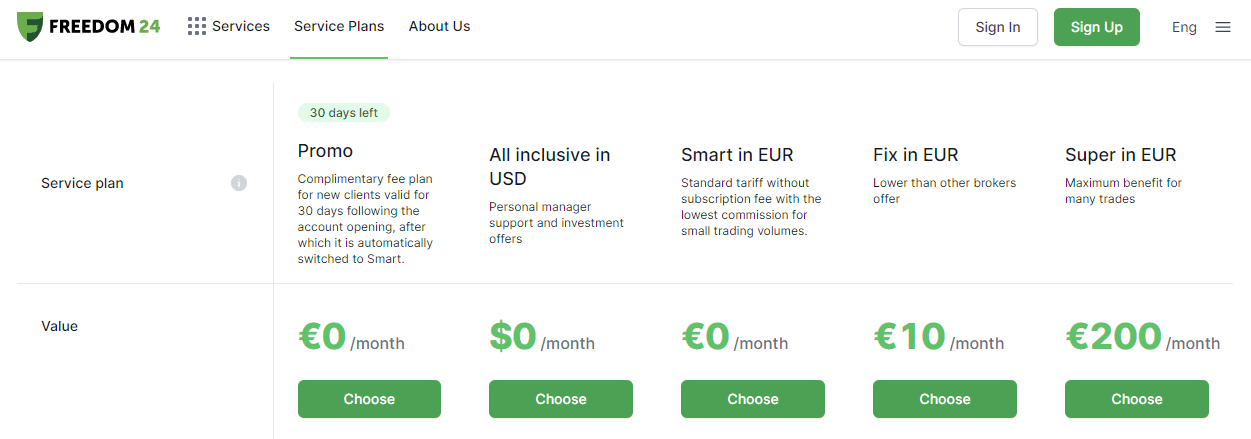The height and width of the screenshot is (439, 1251).
Task: Open the Eng language selector
Action: pos(1184,27)
